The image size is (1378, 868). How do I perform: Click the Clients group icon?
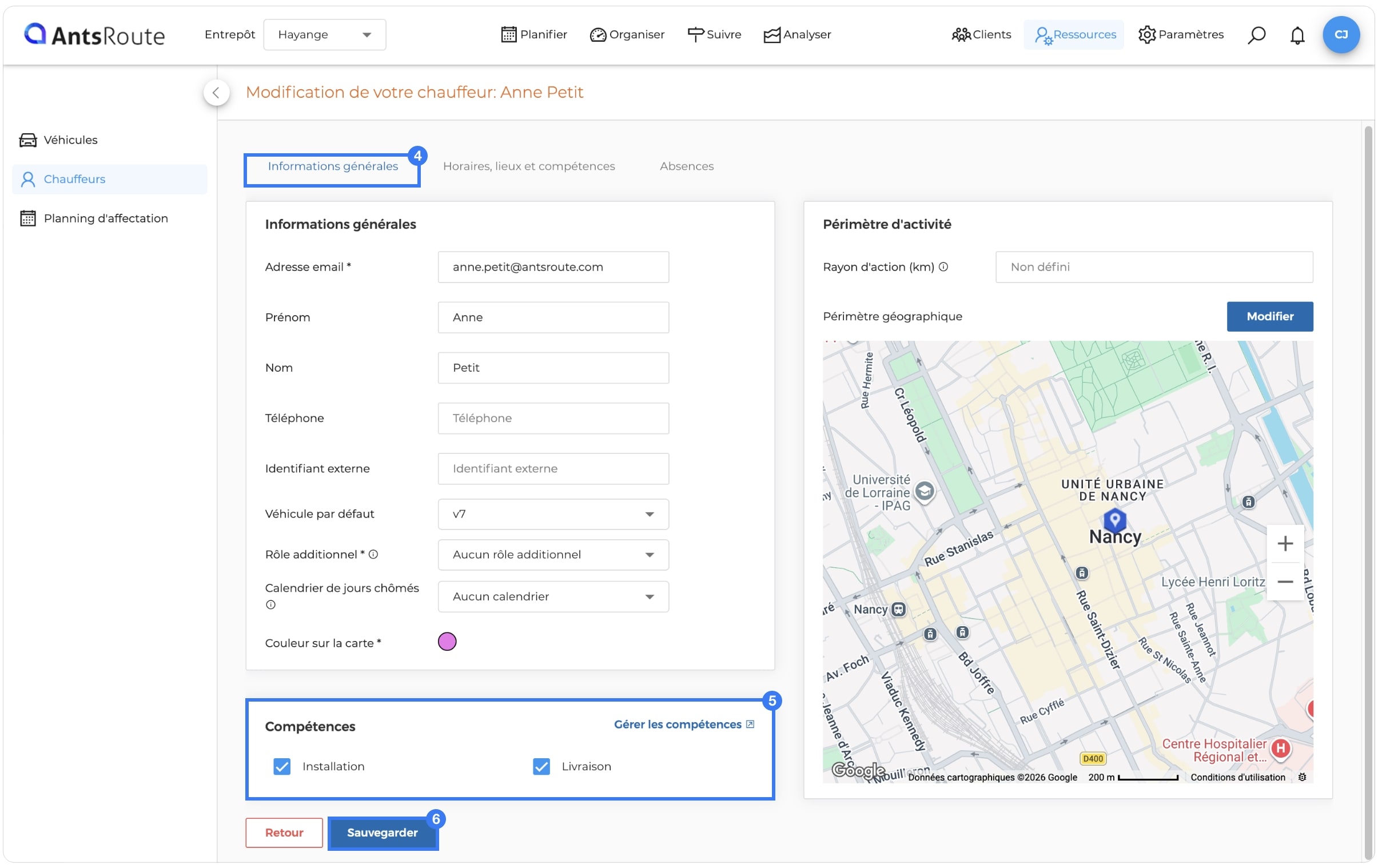point(961,35)
